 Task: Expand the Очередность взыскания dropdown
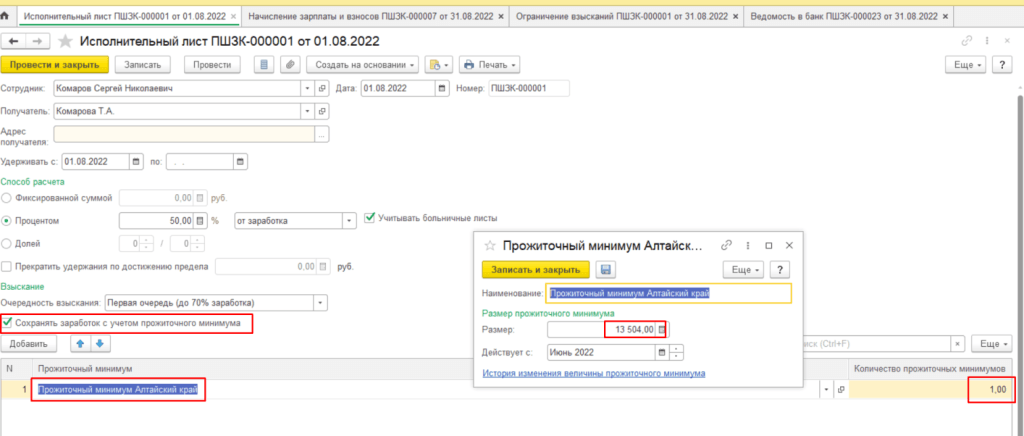pos(320,302)
